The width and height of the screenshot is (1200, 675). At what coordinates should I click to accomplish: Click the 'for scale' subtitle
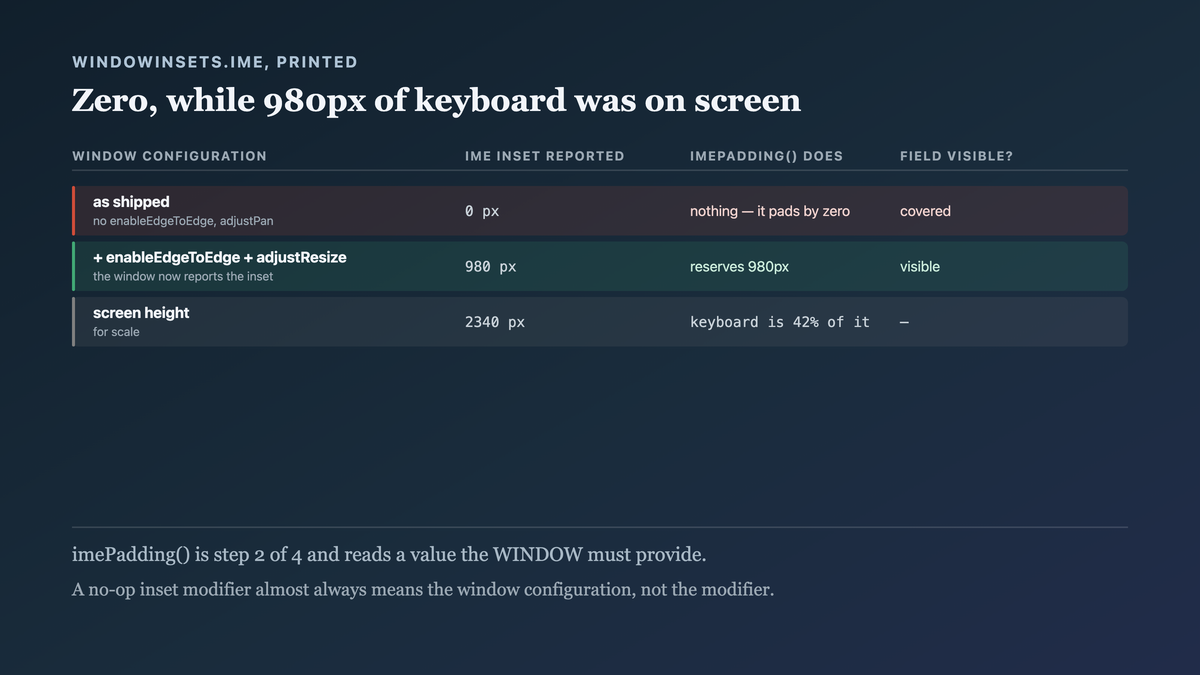pos(116,332)
